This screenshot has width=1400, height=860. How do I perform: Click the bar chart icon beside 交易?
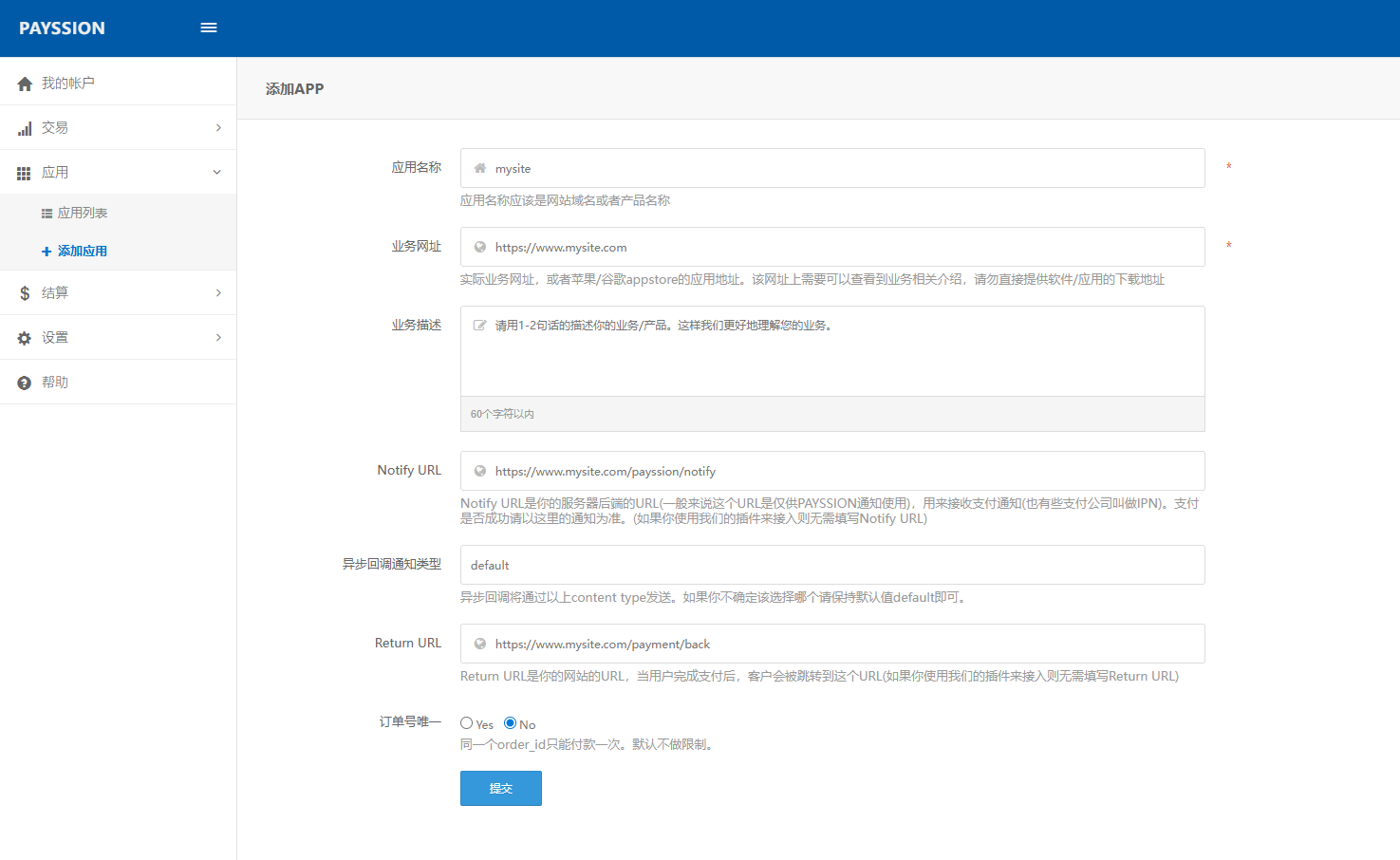click(25, 128)
